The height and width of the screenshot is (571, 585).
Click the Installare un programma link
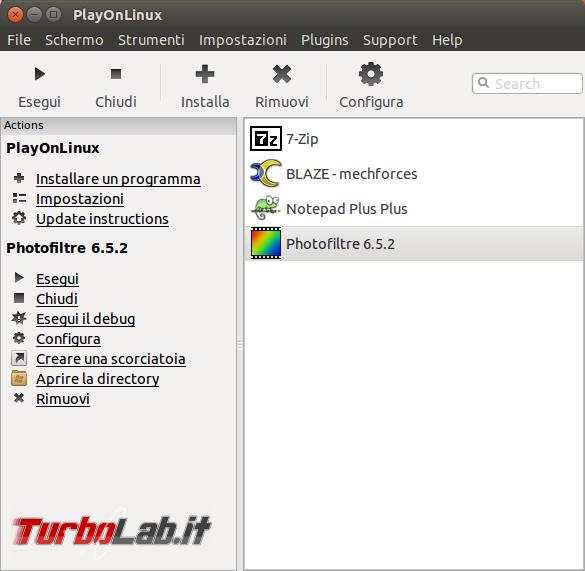118,179
